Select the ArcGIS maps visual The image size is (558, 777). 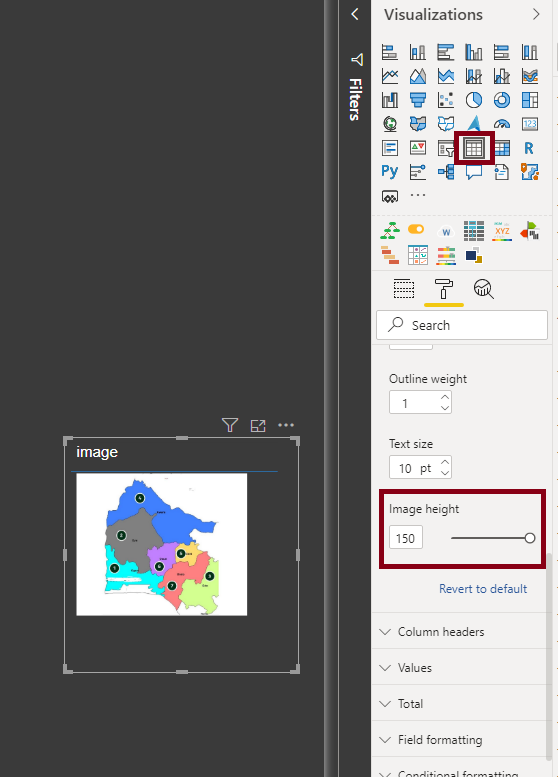[530, 171]
